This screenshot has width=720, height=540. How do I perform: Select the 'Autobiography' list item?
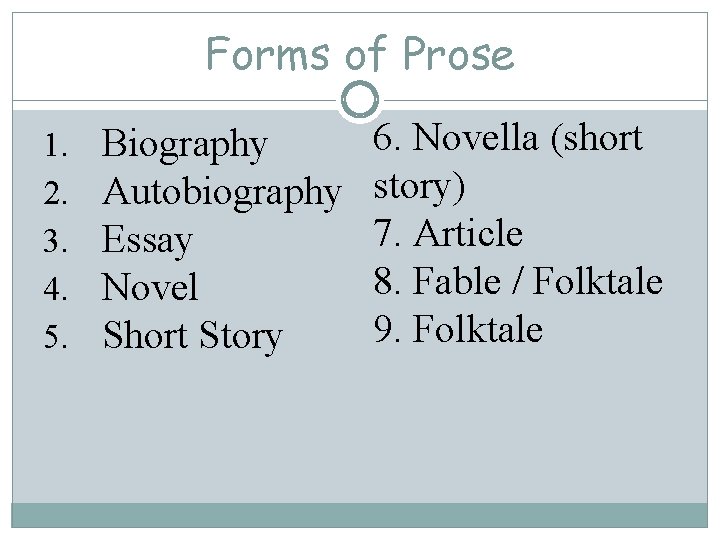221,190
